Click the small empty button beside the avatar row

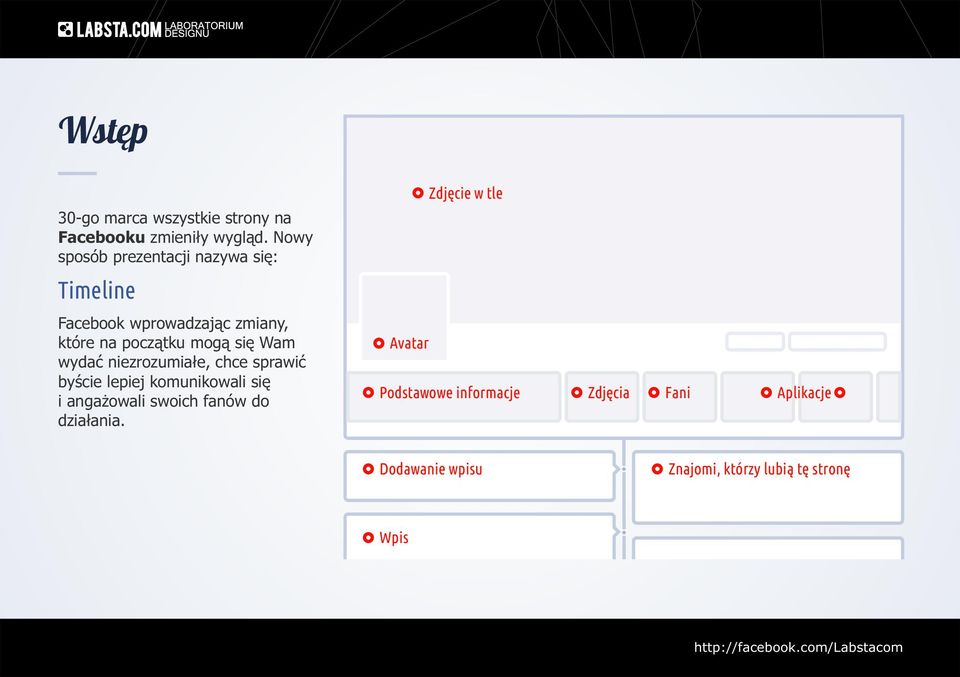[755, 342]
